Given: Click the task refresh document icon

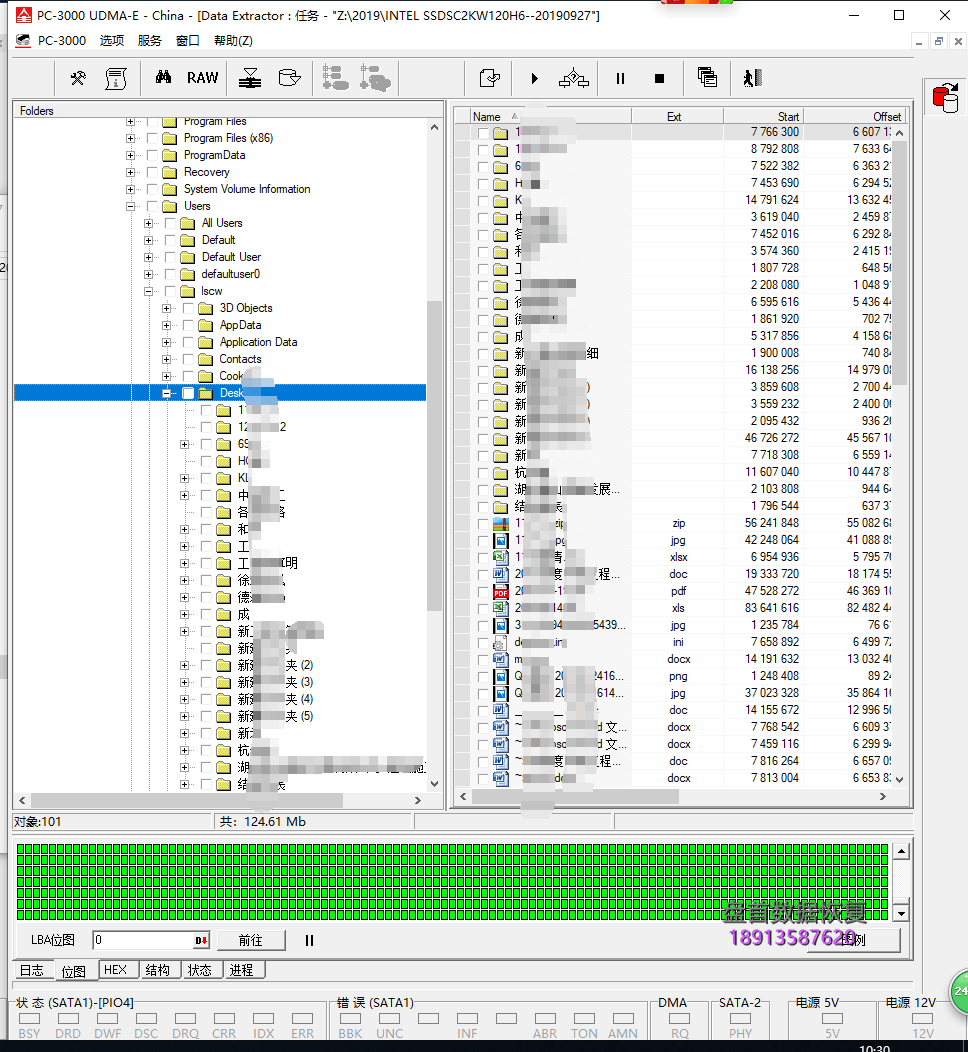Looking at the screenshot, I should tap(490, 78).
